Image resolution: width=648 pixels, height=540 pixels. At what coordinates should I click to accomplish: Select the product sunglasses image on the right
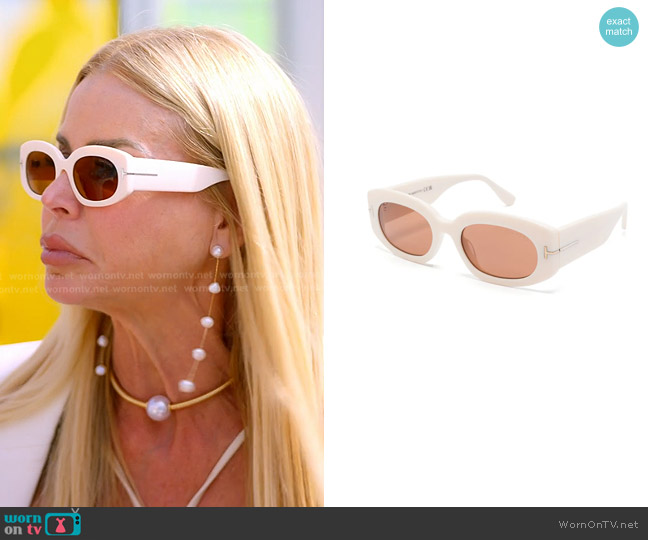(x=497, y=236)
